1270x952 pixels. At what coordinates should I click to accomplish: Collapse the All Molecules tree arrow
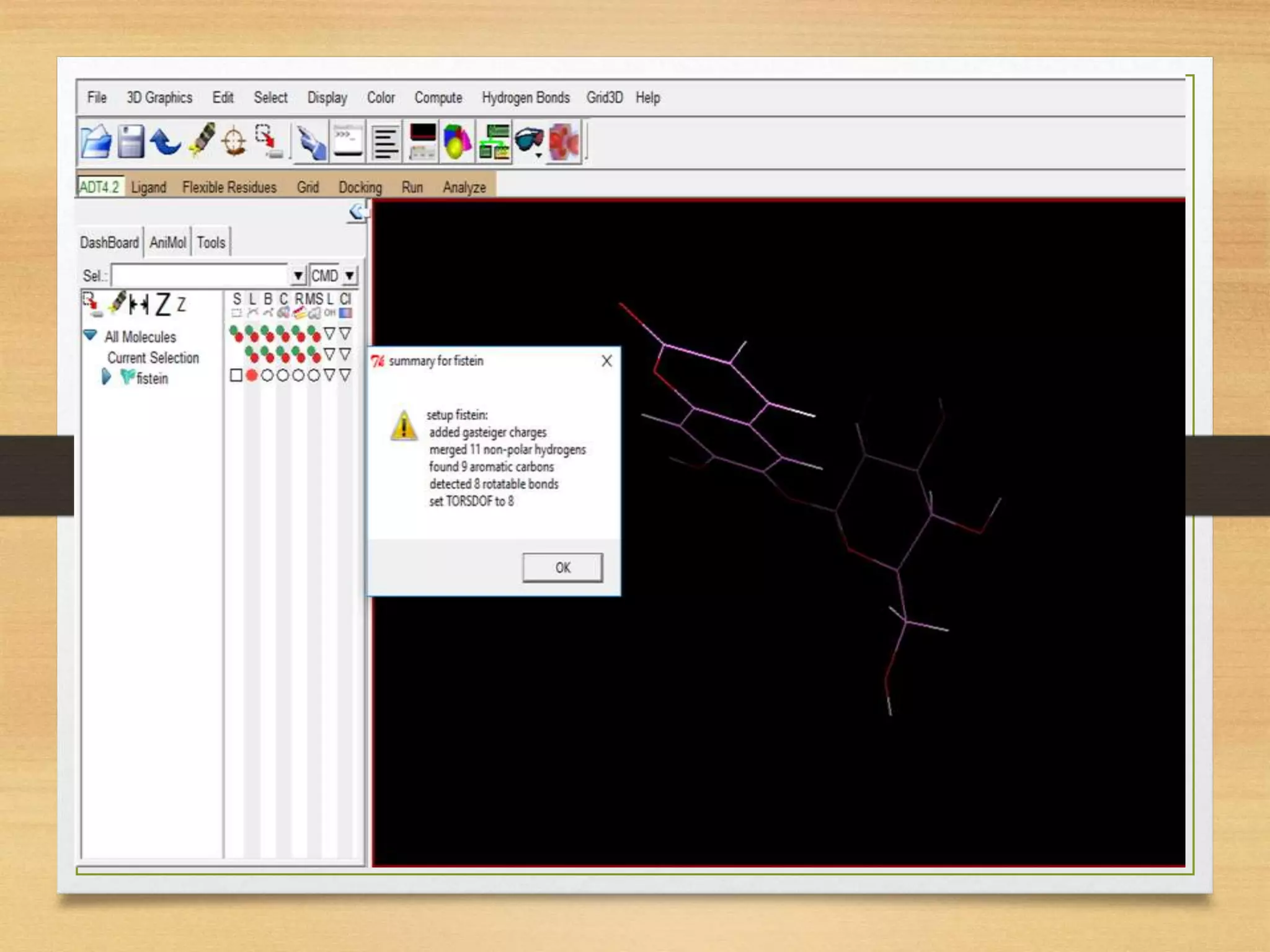[x=91, y=335]
